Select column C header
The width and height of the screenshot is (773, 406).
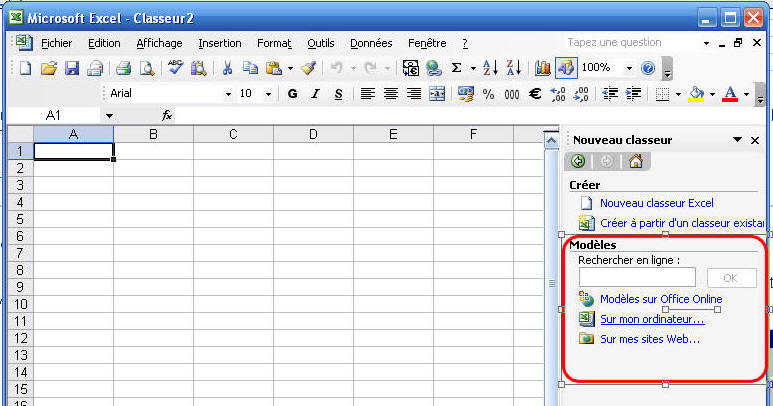(234, 134)
